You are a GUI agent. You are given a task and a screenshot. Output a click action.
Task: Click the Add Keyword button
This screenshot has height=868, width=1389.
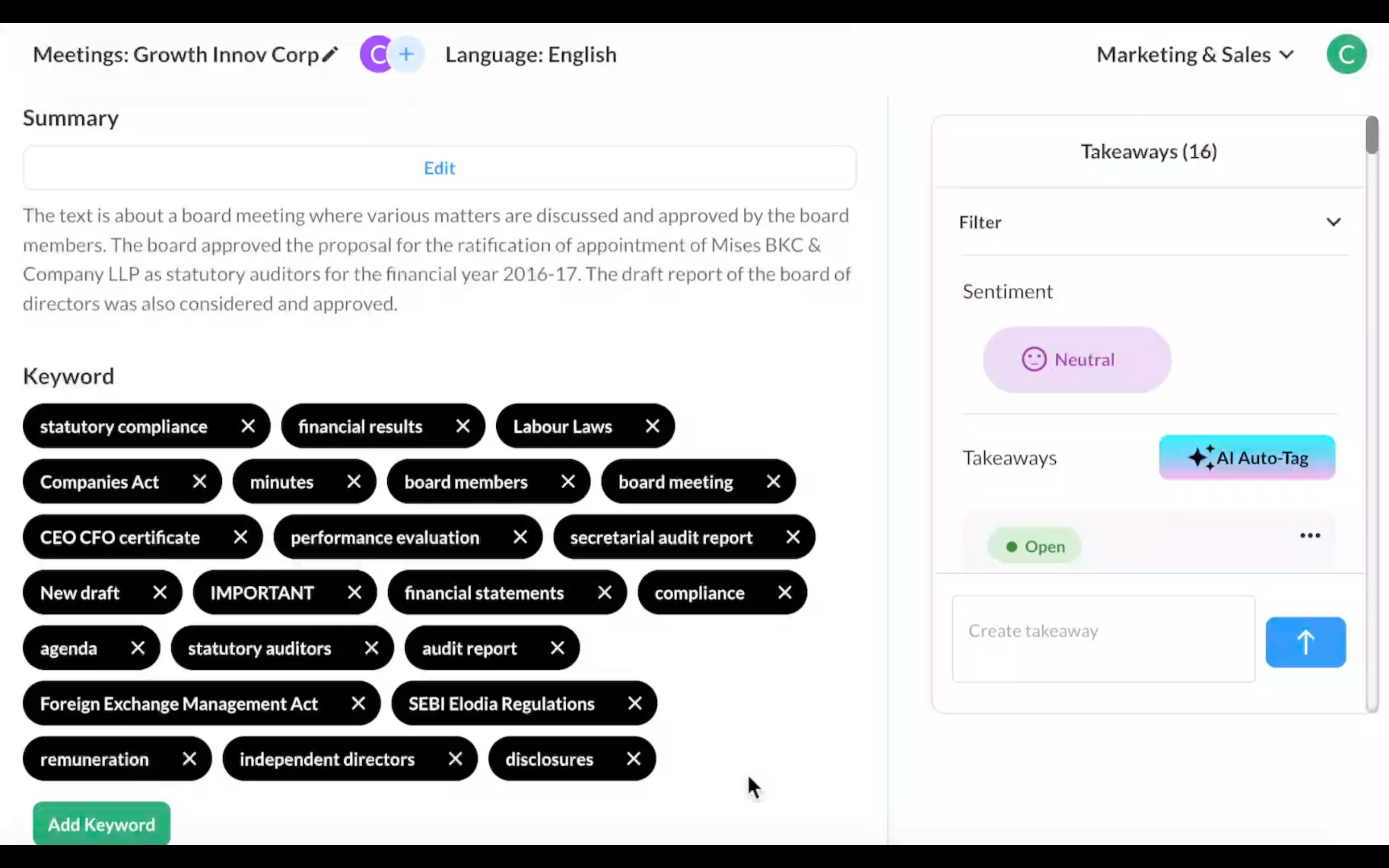(x=101, y=824)
